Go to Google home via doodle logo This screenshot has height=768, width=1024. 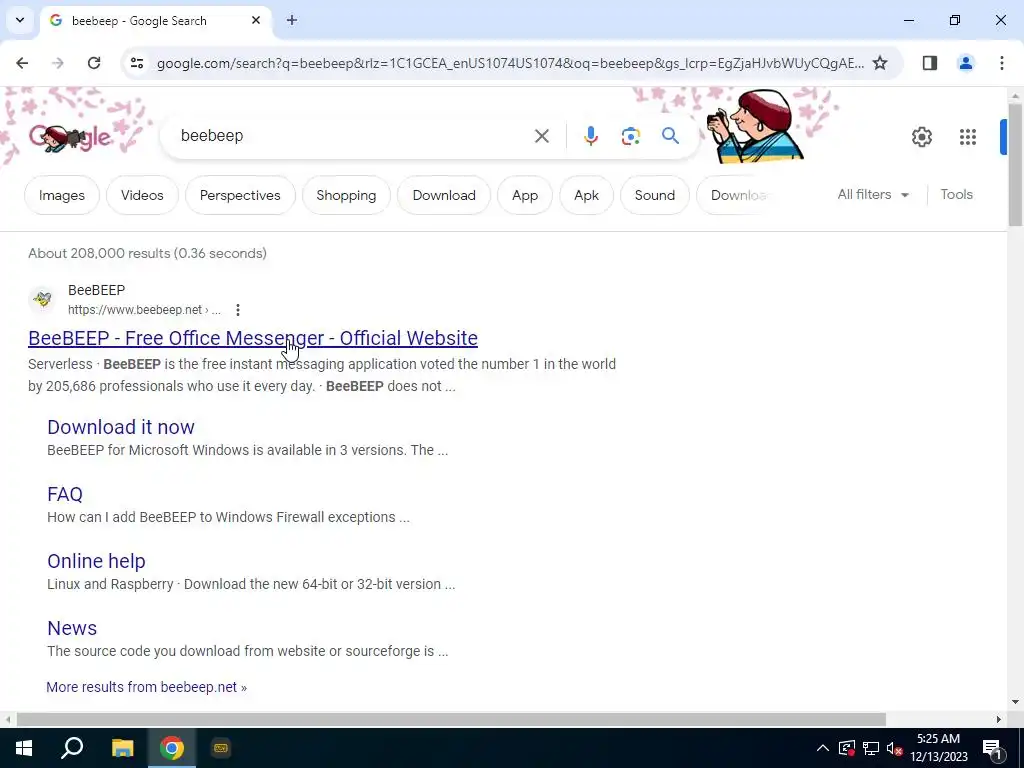pyautogui.click(x=70, y=137)
